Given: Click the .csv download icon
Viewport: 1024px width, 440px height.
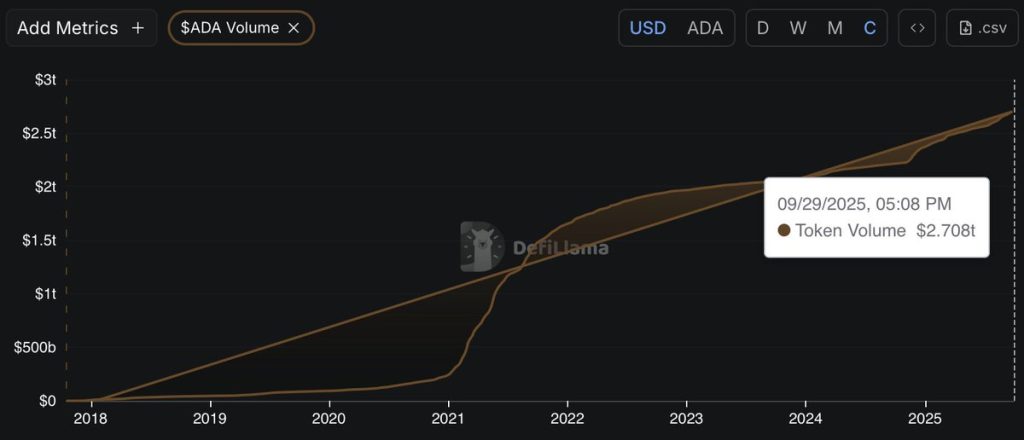Looking at the screenshot, I should tap(966, 28).
